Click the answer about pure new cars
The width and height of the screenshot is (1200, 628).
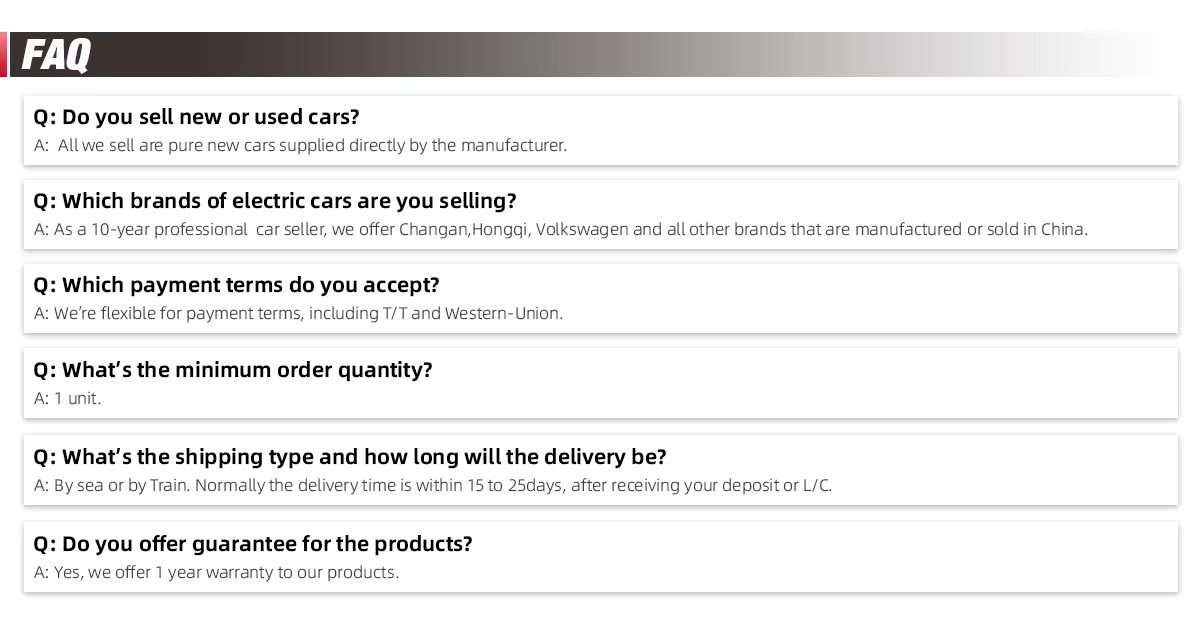pyautogui.click(x=300, y=146)
